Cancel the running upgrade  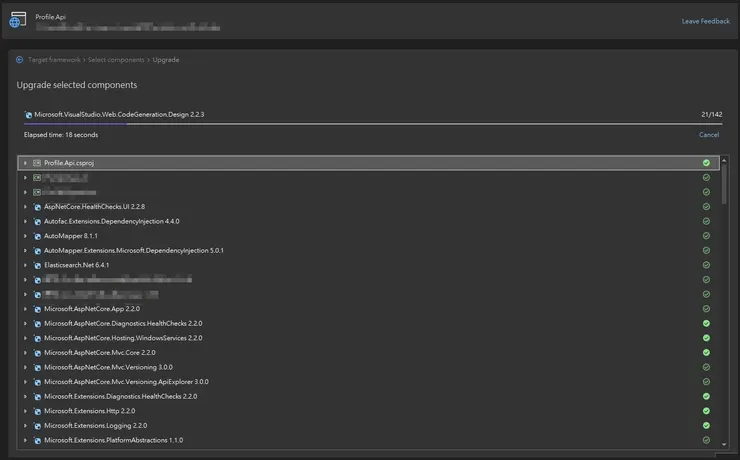(708, 135)
